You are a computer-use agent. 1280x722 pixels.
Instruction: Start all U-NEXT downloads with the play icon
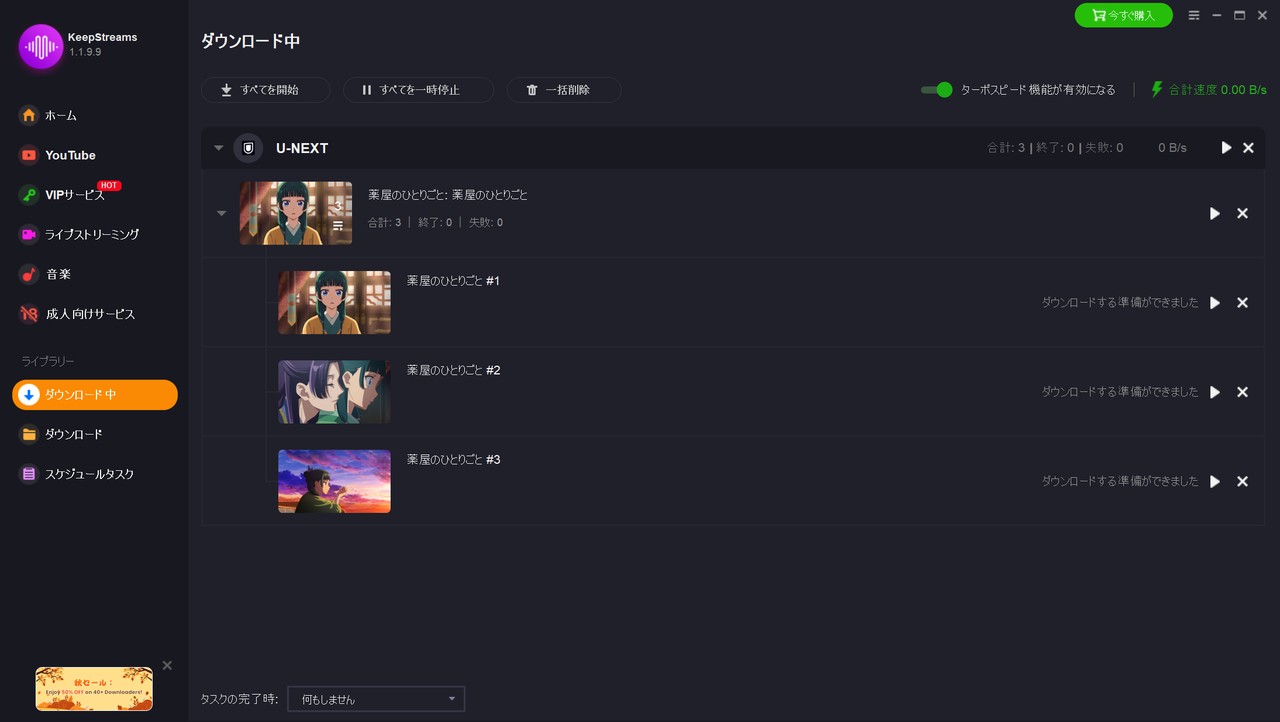[x=1226, y=147]
